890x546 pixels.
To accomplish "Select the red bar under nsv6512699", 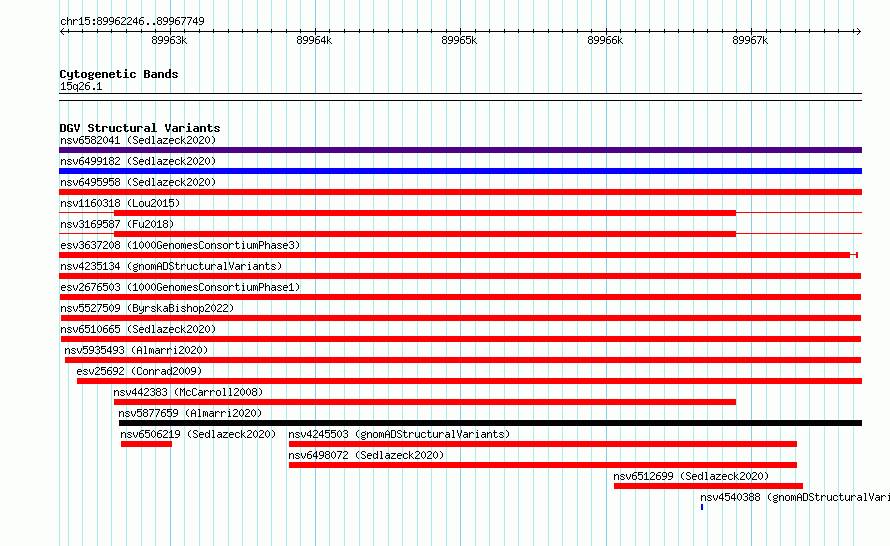I will [708, 486].
